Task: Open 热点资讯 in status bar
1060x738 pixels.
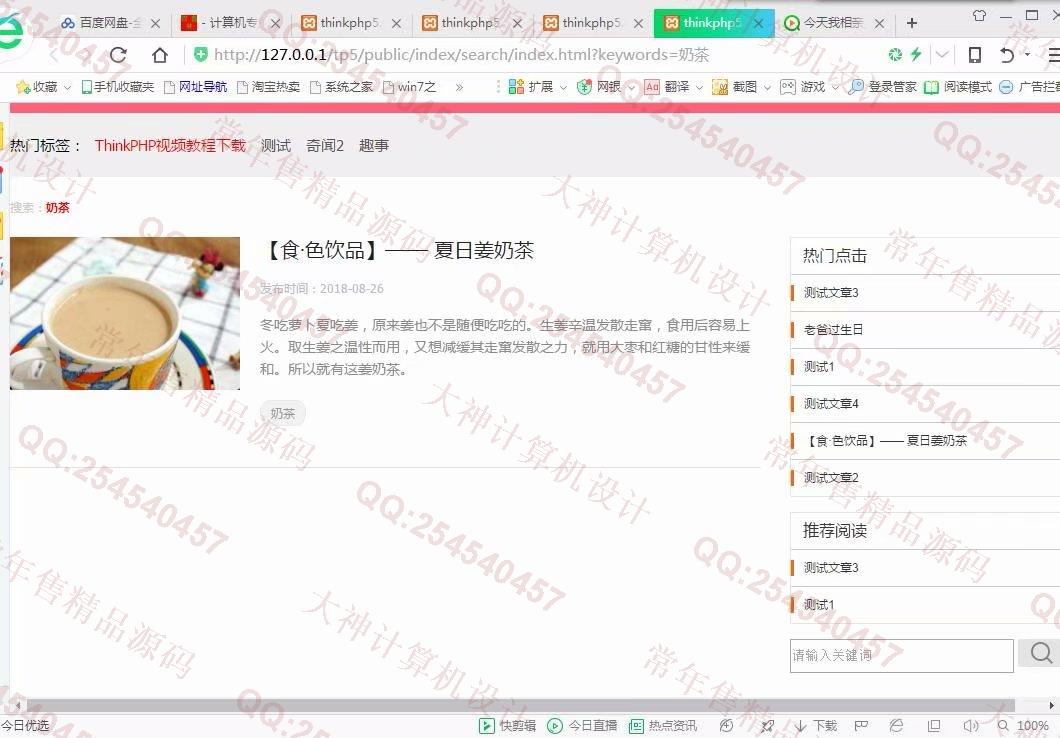Action: (663, 726)
